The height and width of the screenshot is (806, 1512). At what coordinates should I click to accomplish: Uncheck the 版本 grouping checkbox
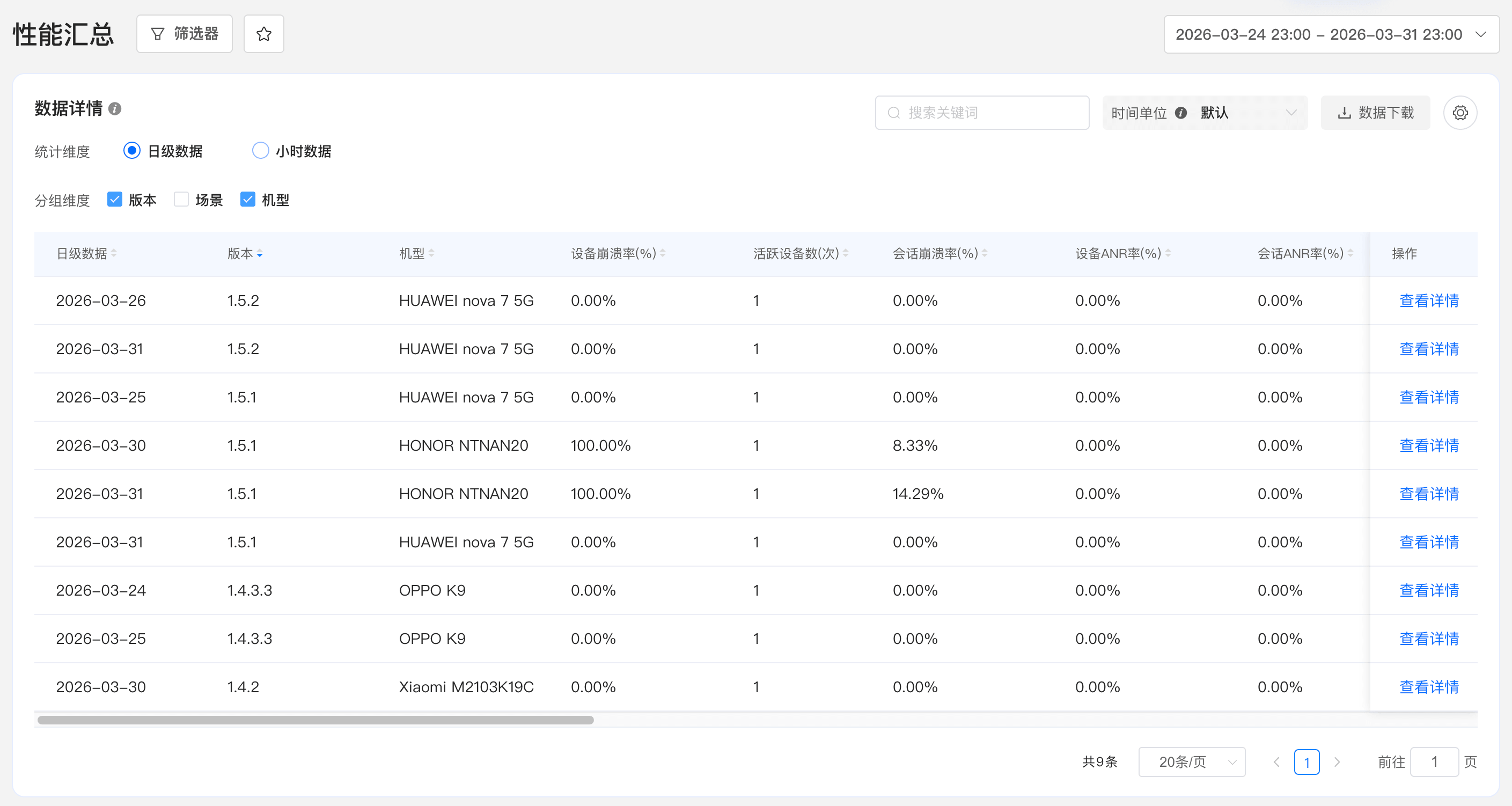pos(114,200)
